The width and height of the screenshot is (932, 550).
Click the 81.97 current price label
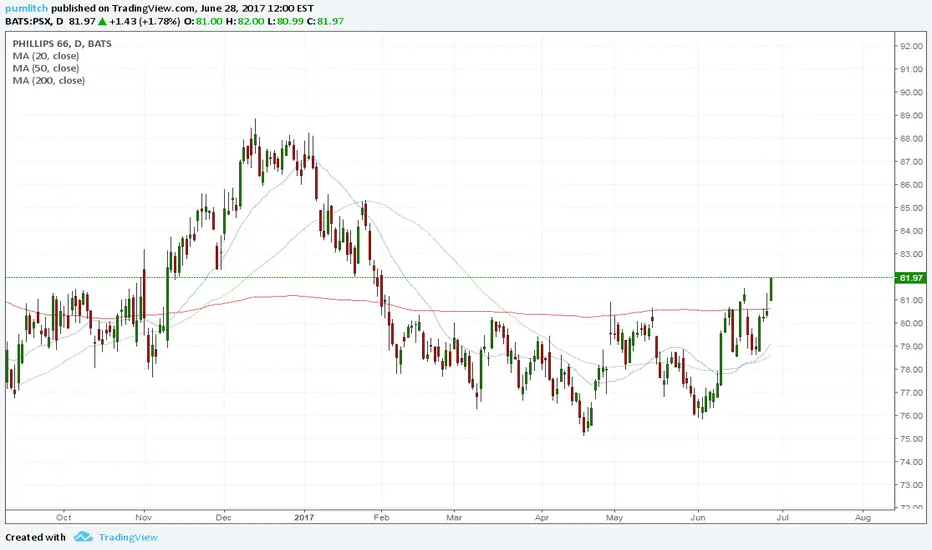click(x=911, y=278)
